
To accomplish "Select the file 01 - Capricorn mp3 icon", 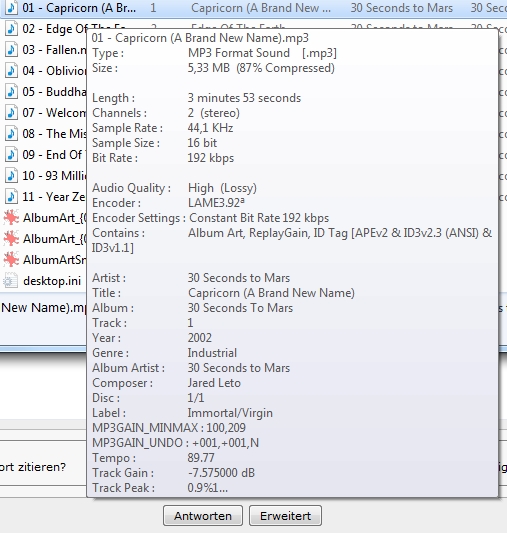I will point(11,7).
